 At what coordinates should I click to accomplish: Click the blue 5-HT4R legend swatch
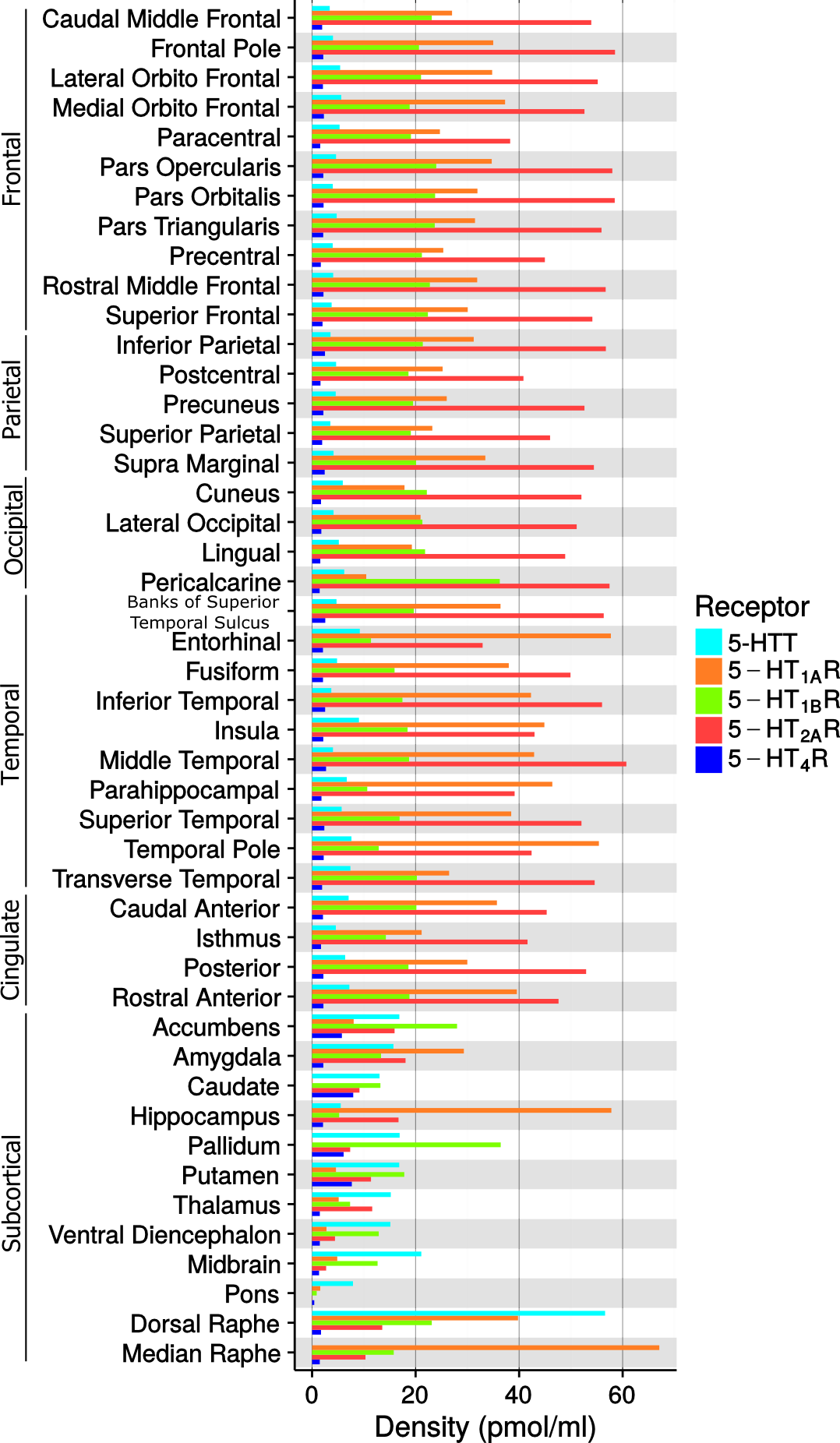tap(708, 759)
